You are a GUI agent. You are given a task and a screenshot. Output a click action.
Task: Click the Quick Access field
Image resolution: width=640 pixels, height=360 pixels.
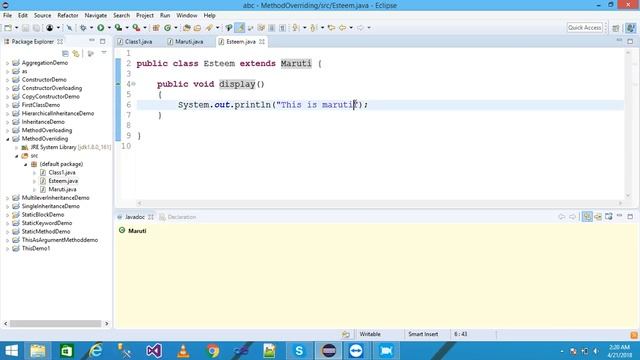point(584,28)
